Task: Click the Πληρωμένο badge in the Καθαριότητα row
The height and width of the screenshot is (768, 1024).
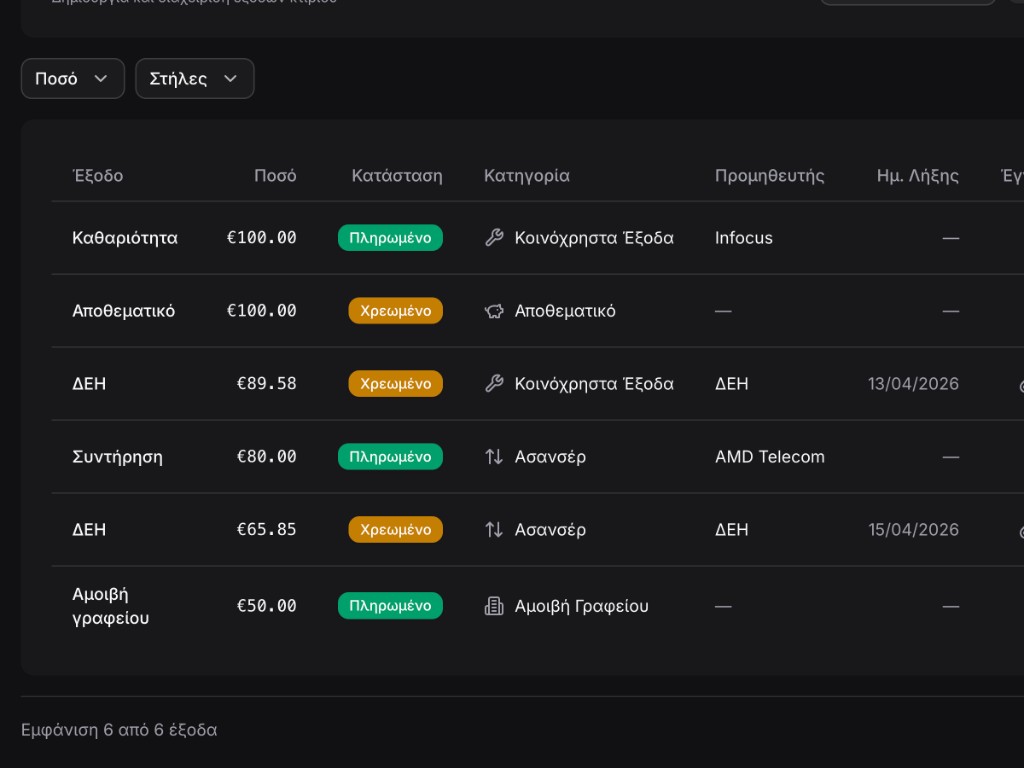Action: [x=390, y=238]
